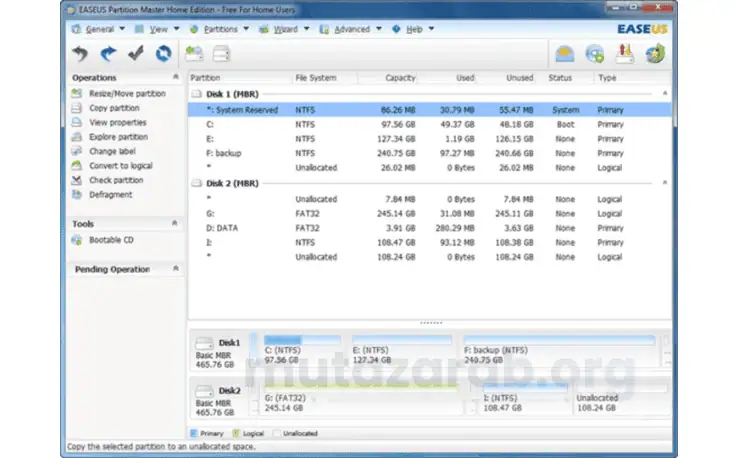Click the Copy partition link
Viewport: 738px width, 458px height.
click(x=114, y=108)
